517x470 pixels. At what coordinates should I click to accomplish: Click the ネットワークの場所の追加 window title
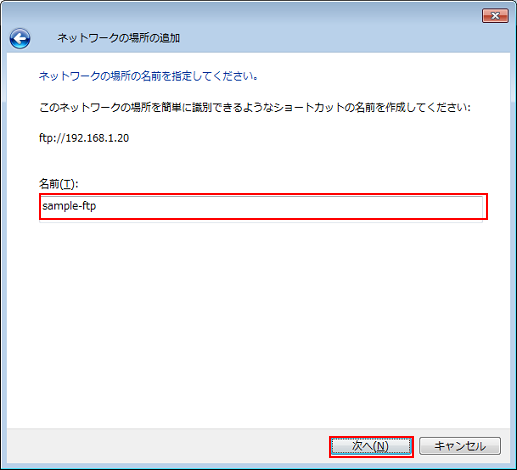118,38
